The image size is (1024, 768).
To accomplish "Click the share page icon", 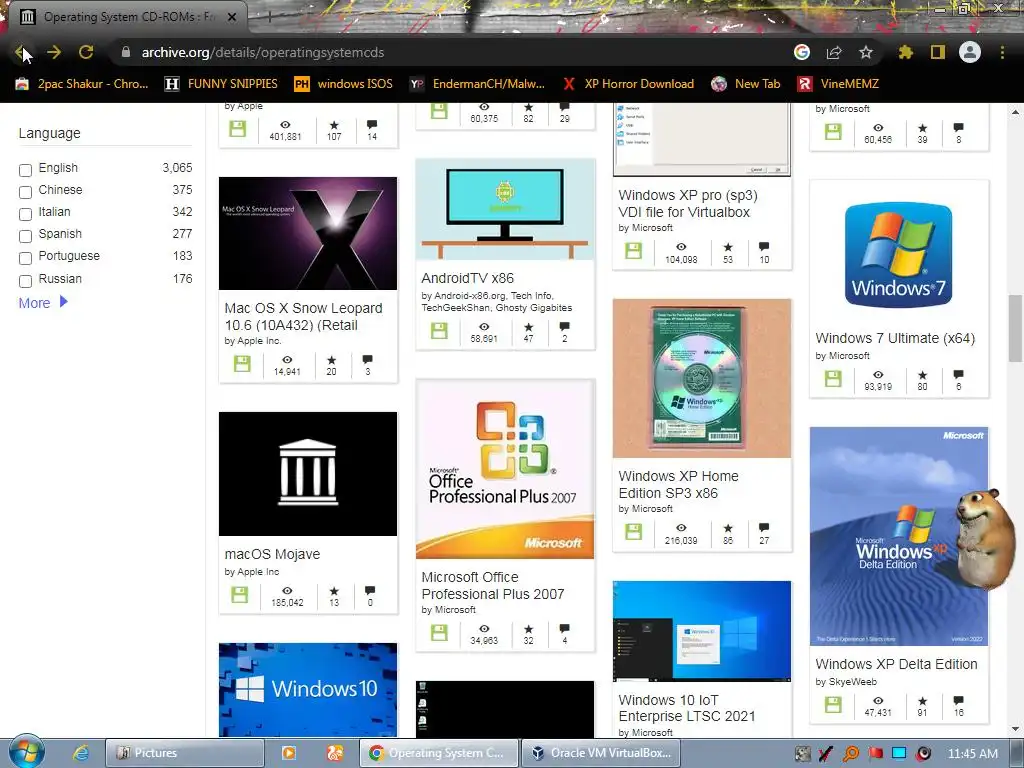I will (x=834, y=52).
